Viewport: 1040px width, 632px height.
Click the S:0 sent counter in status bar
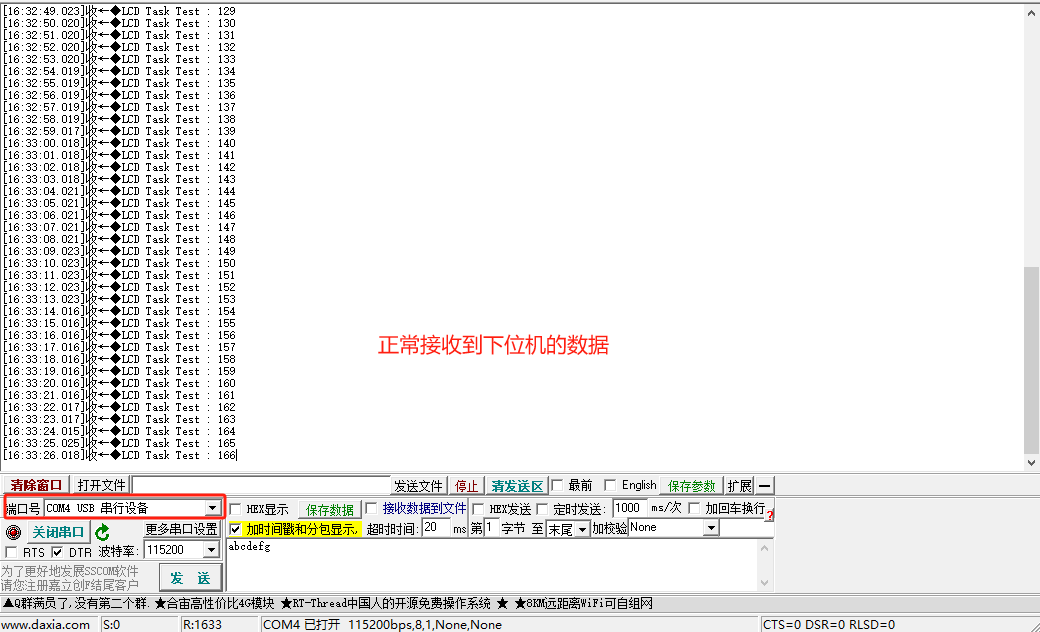pos(111,625)
